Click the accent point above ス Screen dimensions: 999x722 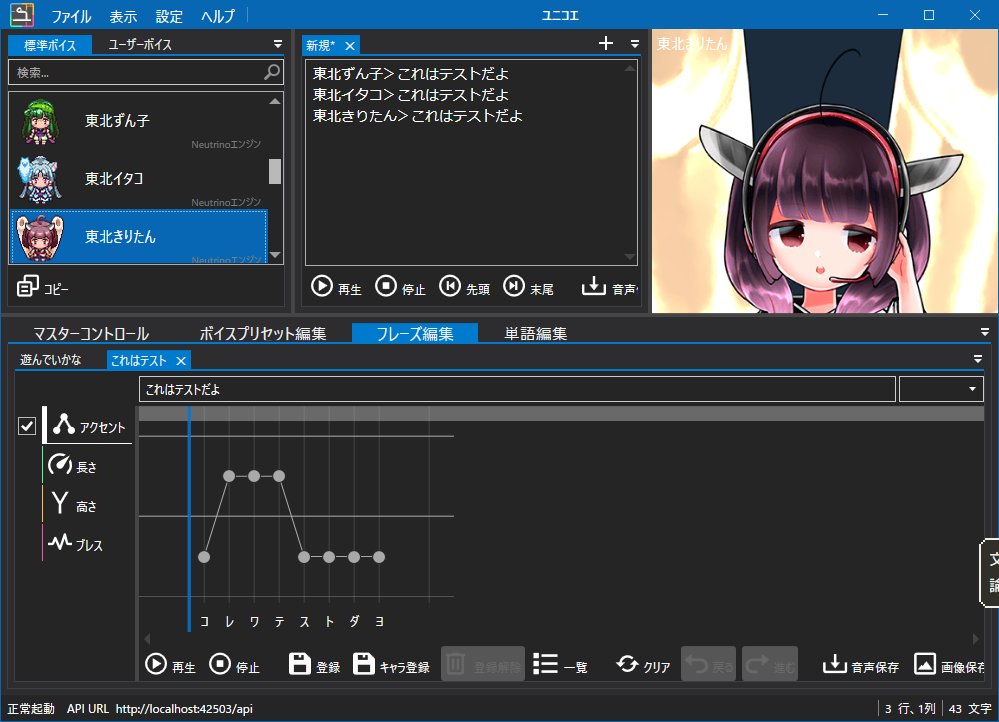304,557
